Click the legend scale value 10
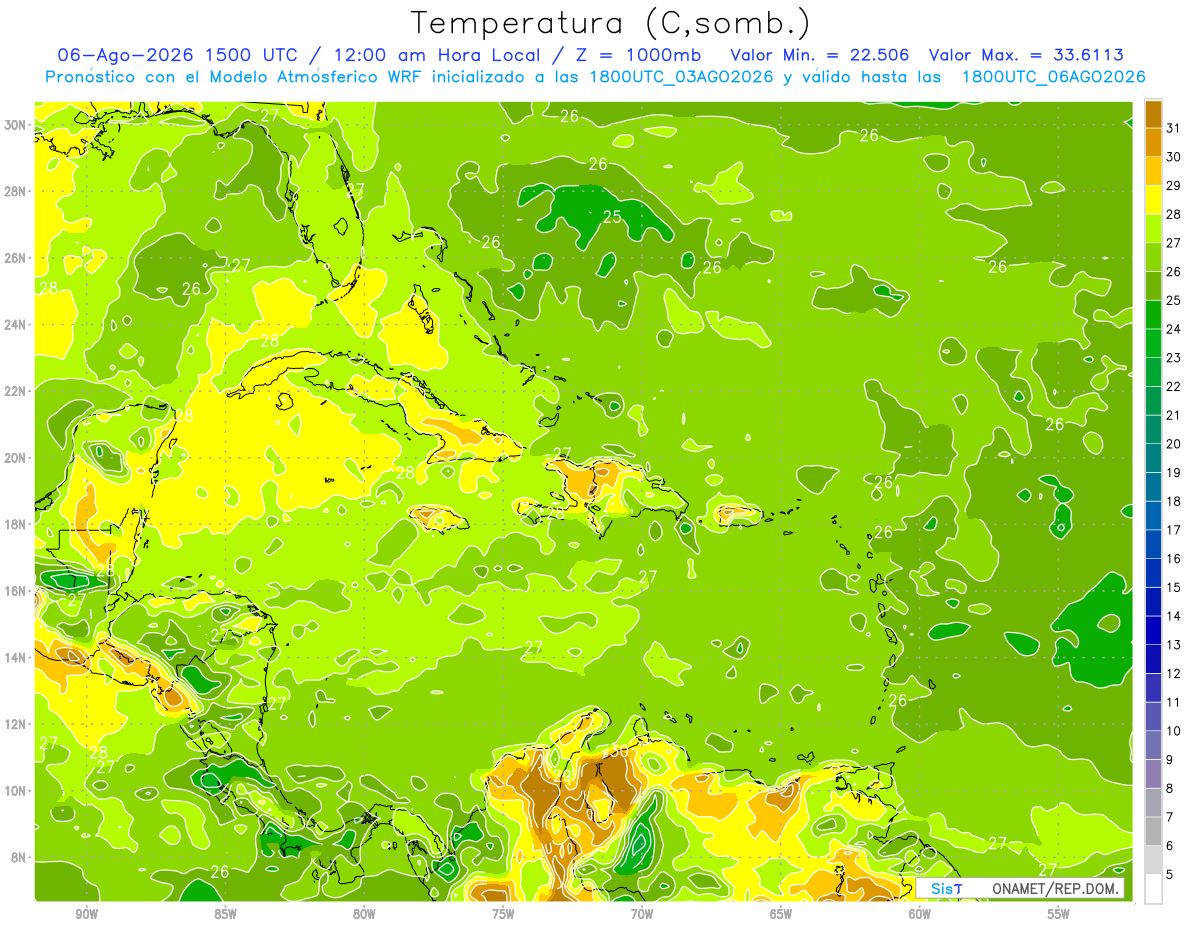The height and width of the screenshot is (927, 1200). 1173,731
